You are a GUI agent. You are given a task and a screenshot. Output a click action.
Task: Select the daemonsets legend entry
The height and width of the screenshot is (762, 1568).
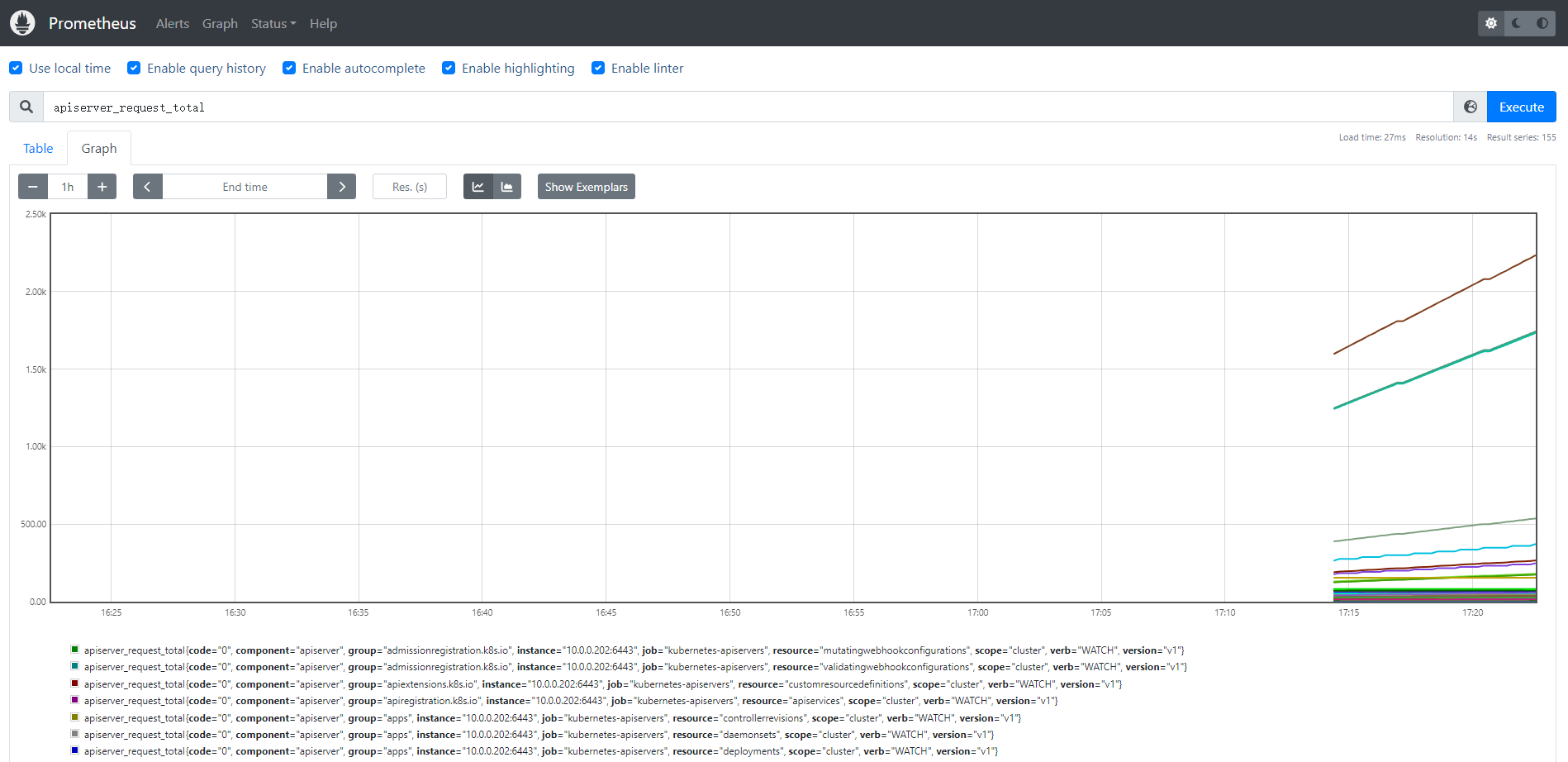pos(539,735)
